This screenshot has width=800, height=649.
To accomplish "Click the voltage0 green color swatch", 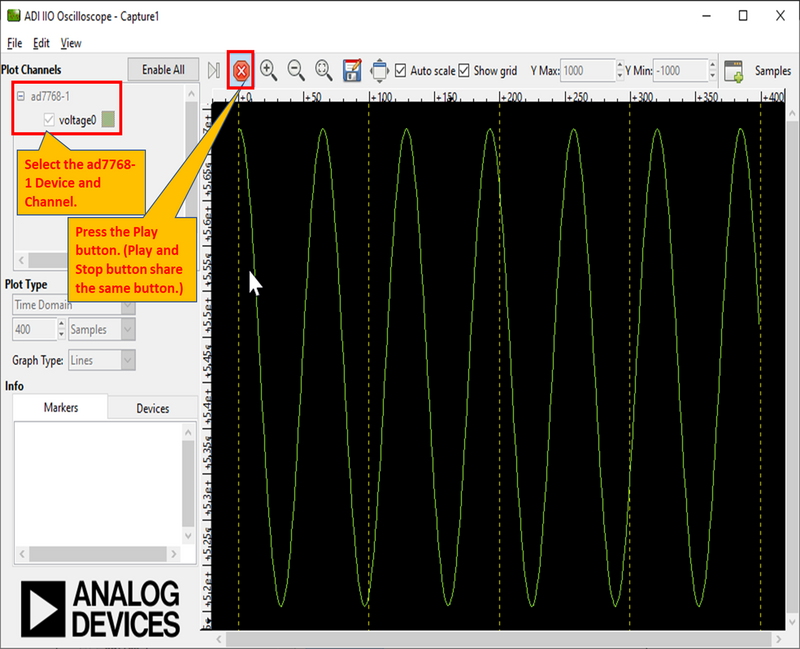I will (x=108, y=120).
